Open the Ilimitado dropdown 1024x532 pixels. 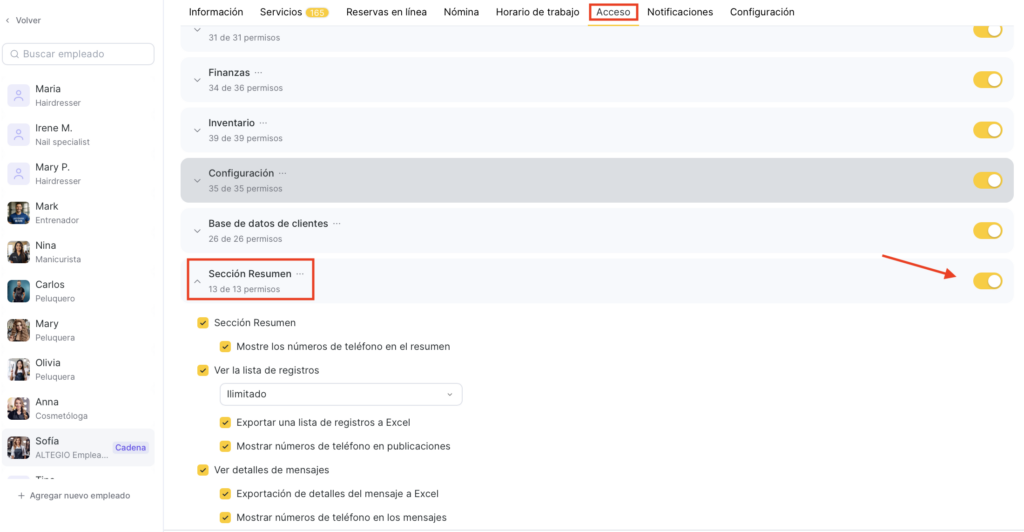341,395
